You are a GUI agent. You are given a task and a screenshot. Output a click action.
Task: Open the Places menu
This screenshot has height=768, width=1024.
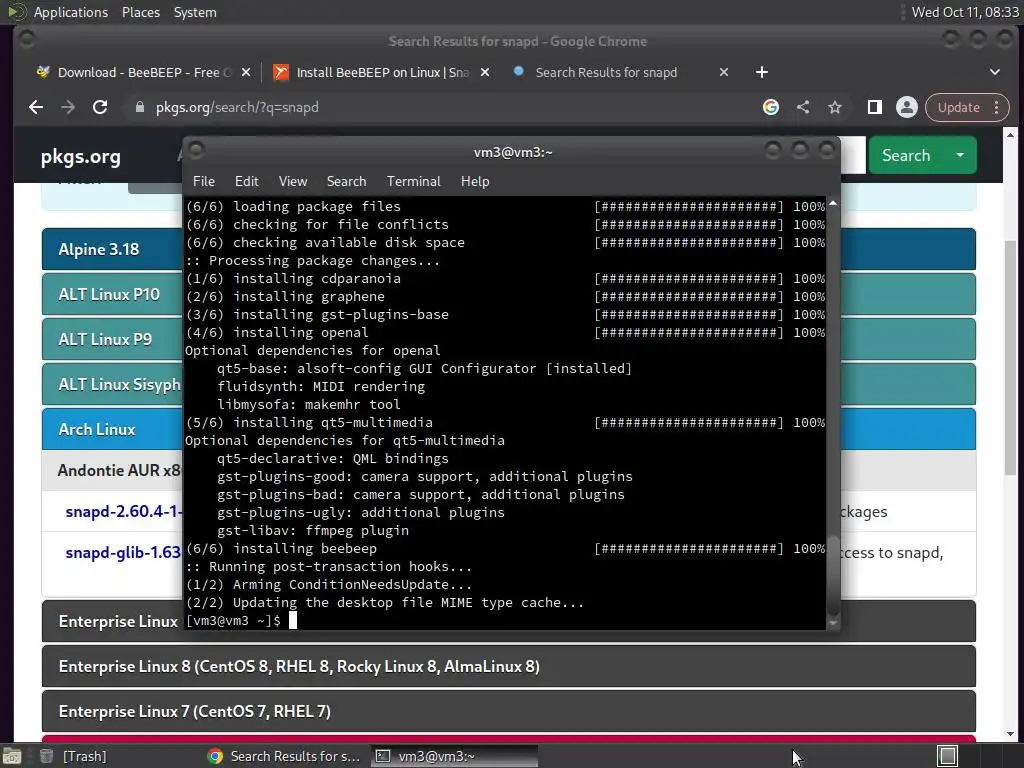pyautogui.click(x=140, y=12)
